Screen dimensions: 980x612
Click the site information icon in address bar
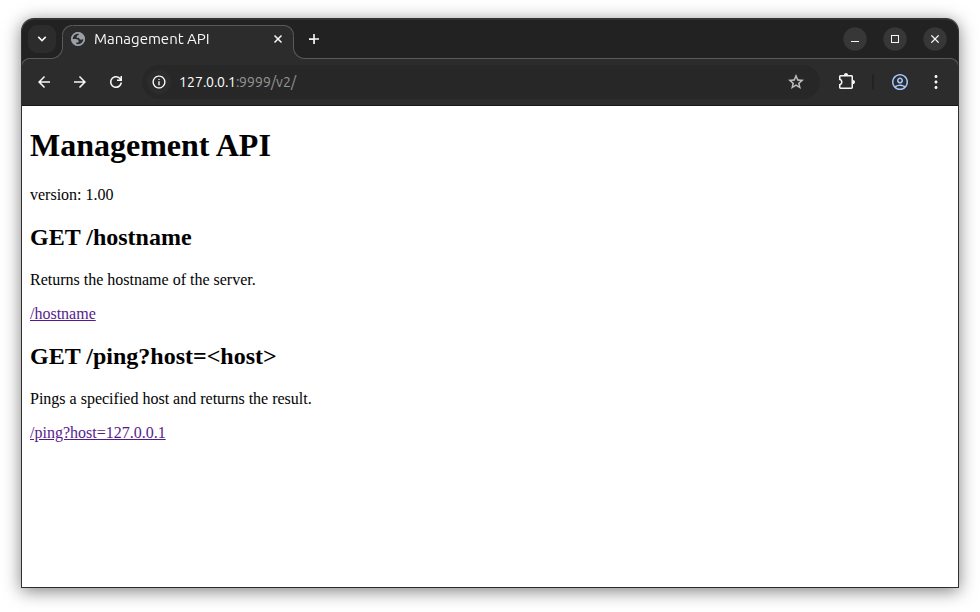coord(158,82)
